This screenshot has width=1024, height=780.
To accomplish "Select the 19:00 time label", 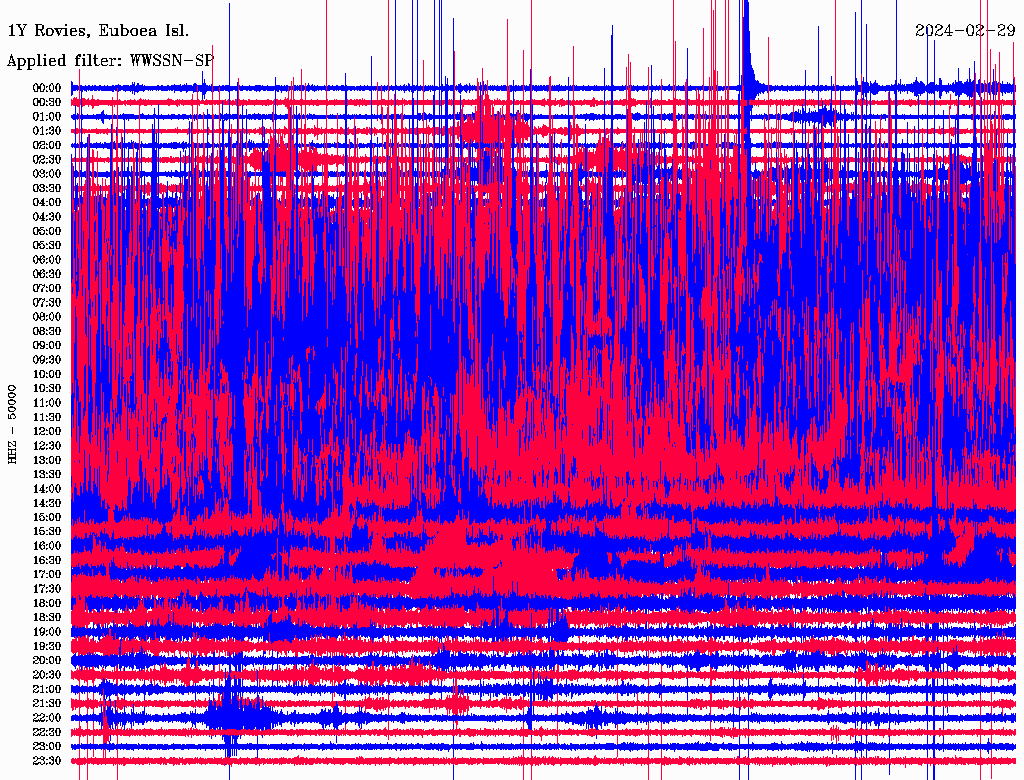I will [47, 632].
